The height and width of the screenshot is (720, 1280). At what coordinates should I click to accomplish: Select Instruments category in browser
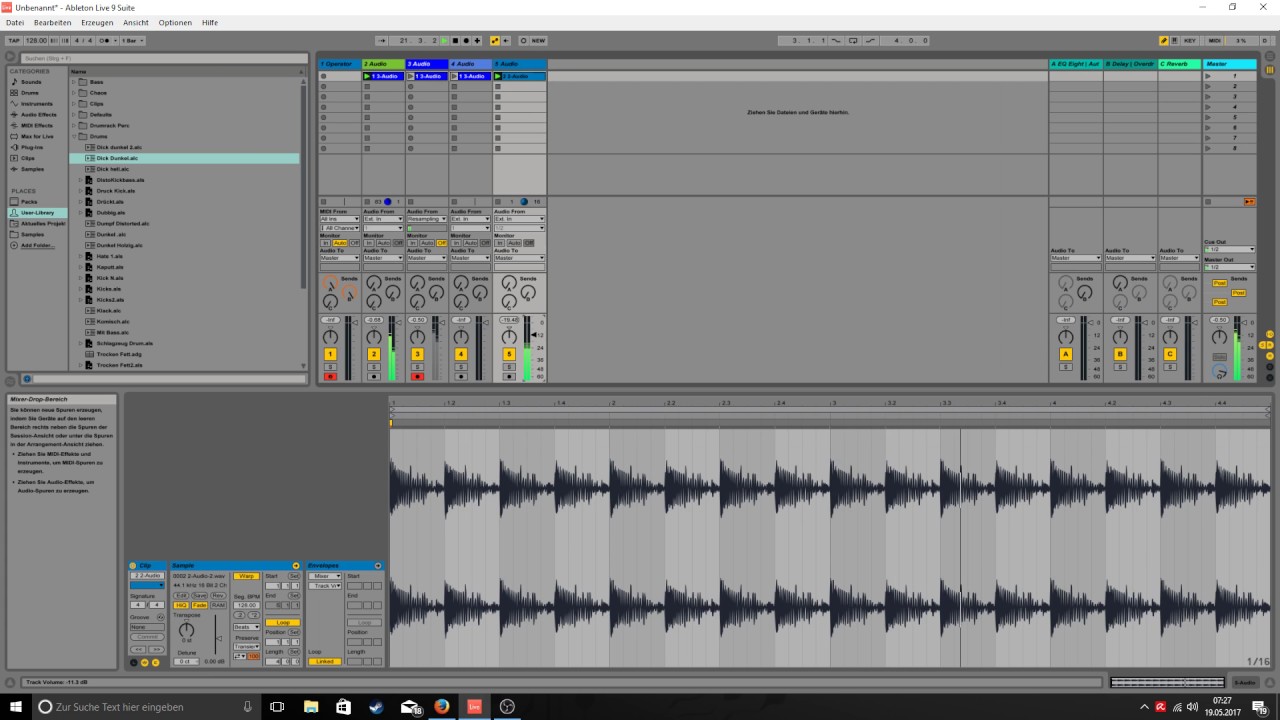click(x=36, y=104)
